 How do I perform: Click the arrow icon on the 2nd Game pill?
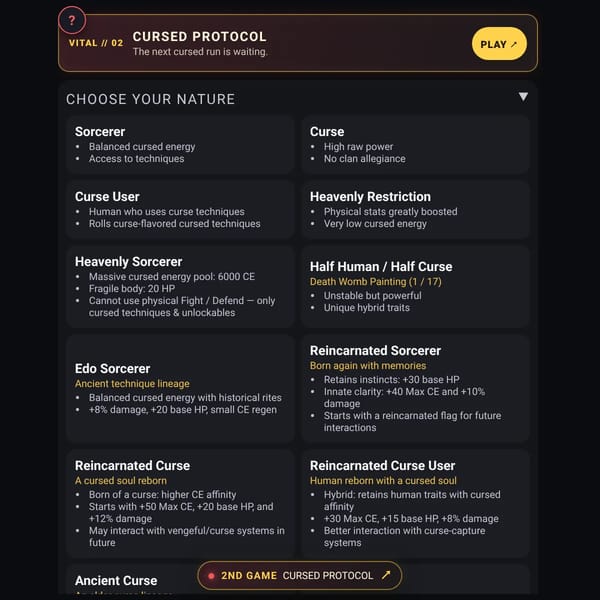386,574
